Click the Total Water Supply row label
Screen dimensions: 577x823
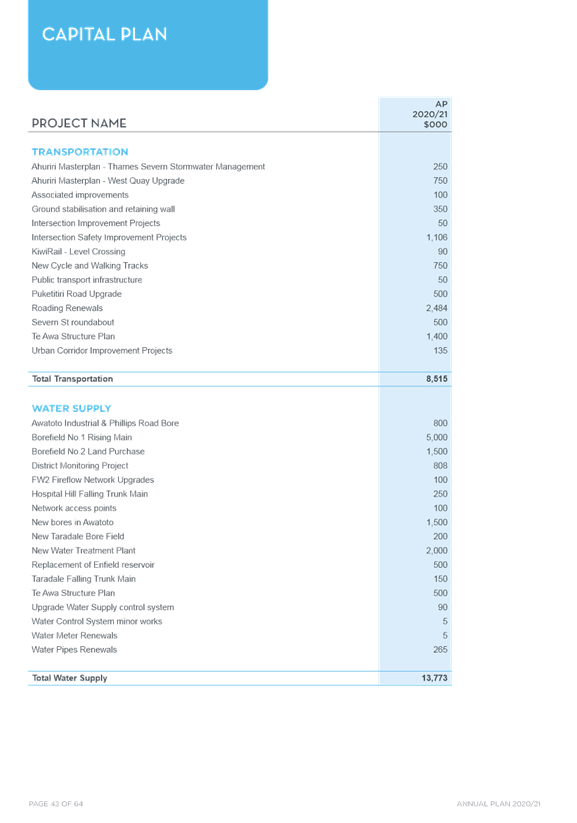[69, 678]
